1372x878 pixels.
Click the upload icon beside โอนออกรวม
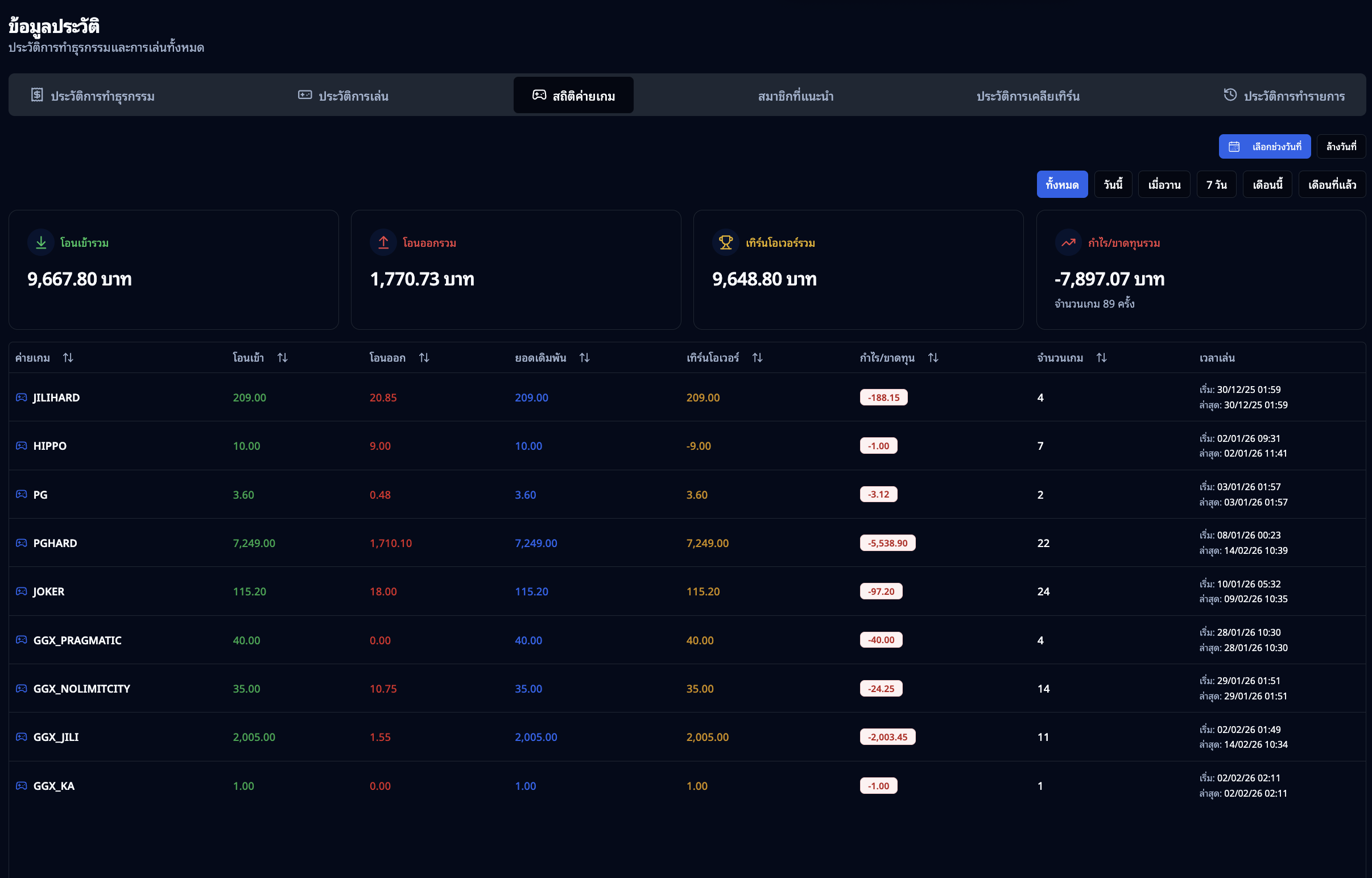point(383,243)
